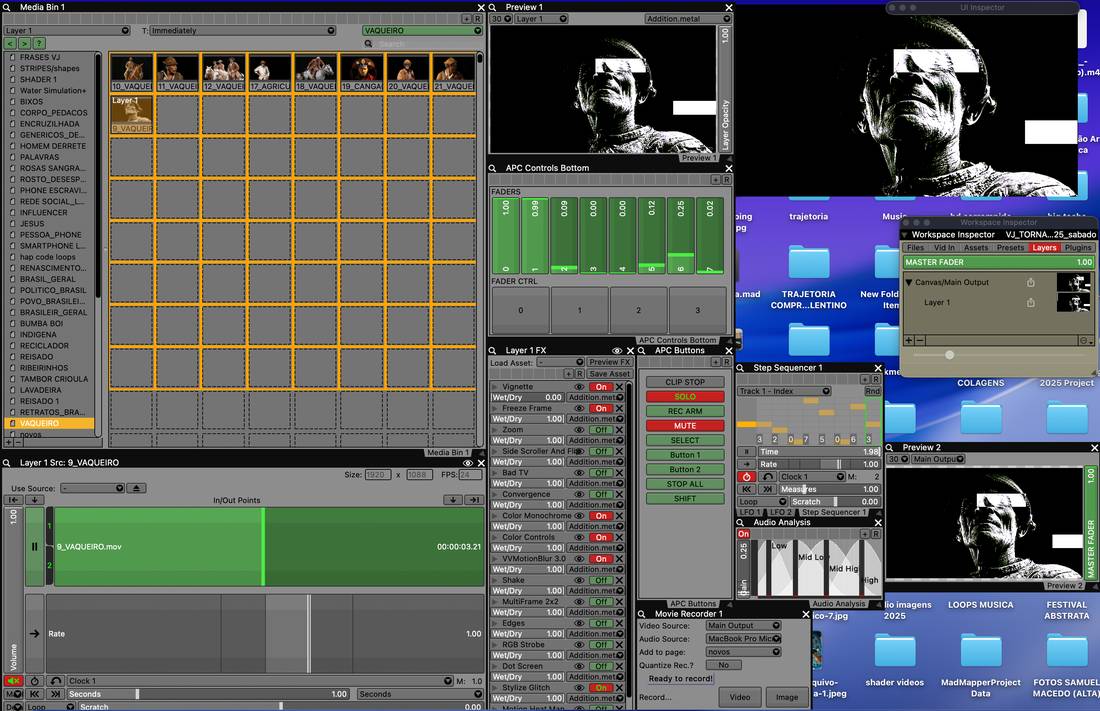This screenshot has height=711, width=1100.
Task: Toggle visibility eye for Color Controls
Action: tap(579, 537)
